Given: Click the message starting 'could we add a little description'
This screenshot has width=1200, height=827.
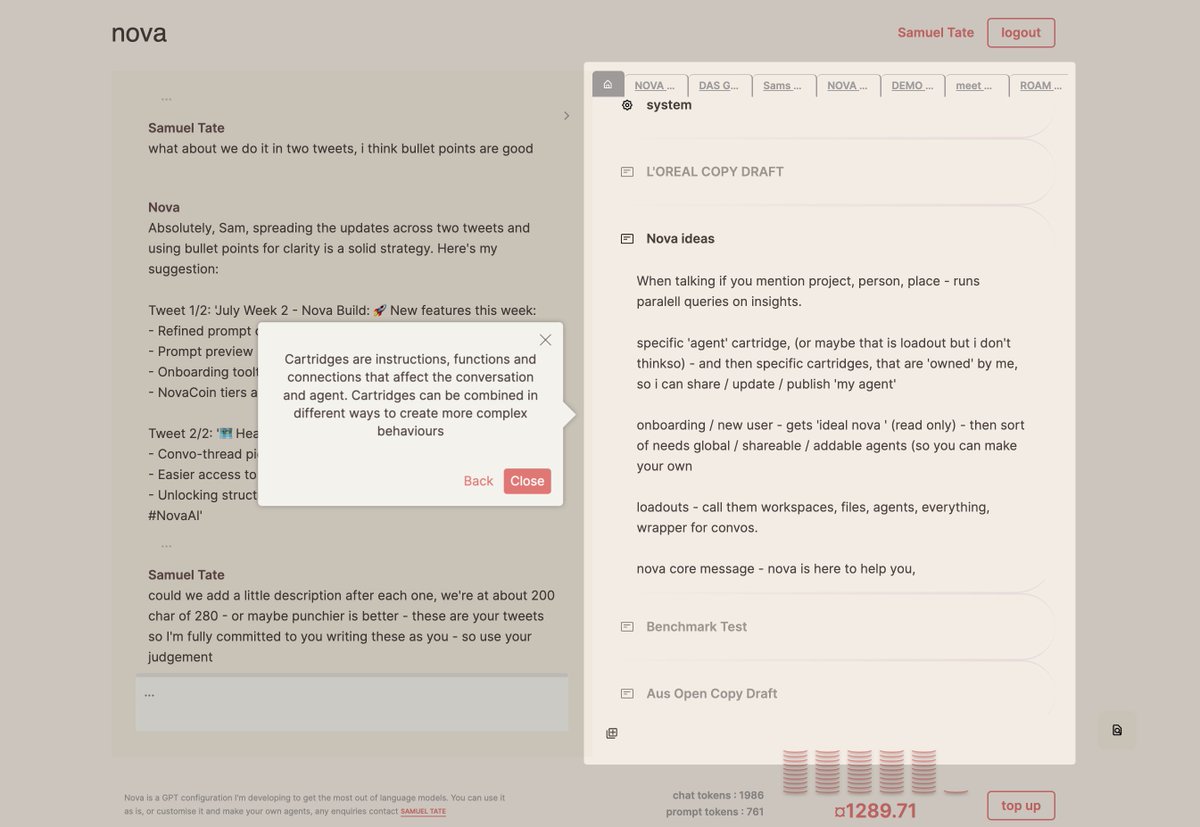Looking at the screenshot, I should click(x=352, y=626).
